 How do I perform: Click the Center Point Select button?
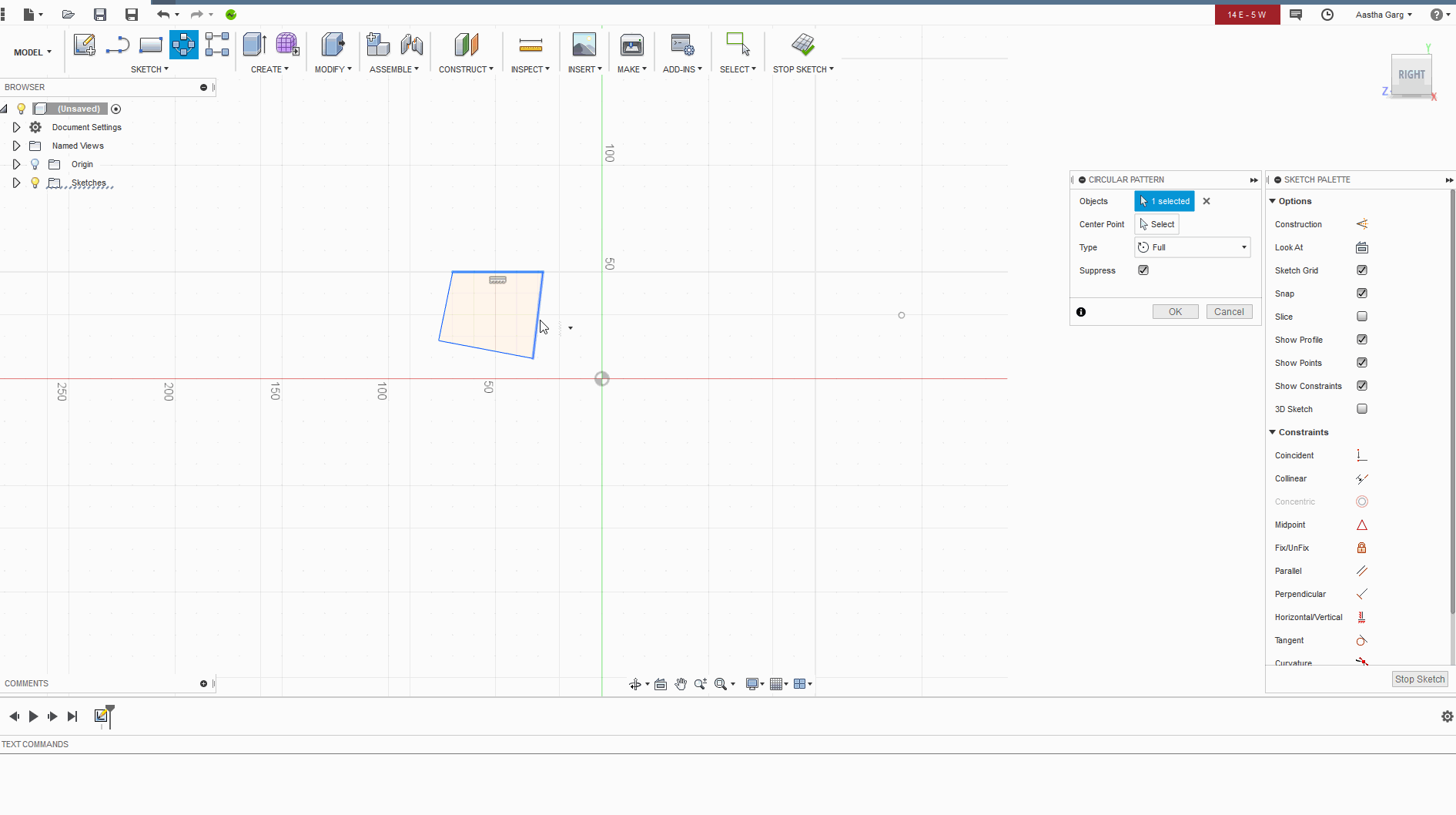click(x=1156, y=224)
